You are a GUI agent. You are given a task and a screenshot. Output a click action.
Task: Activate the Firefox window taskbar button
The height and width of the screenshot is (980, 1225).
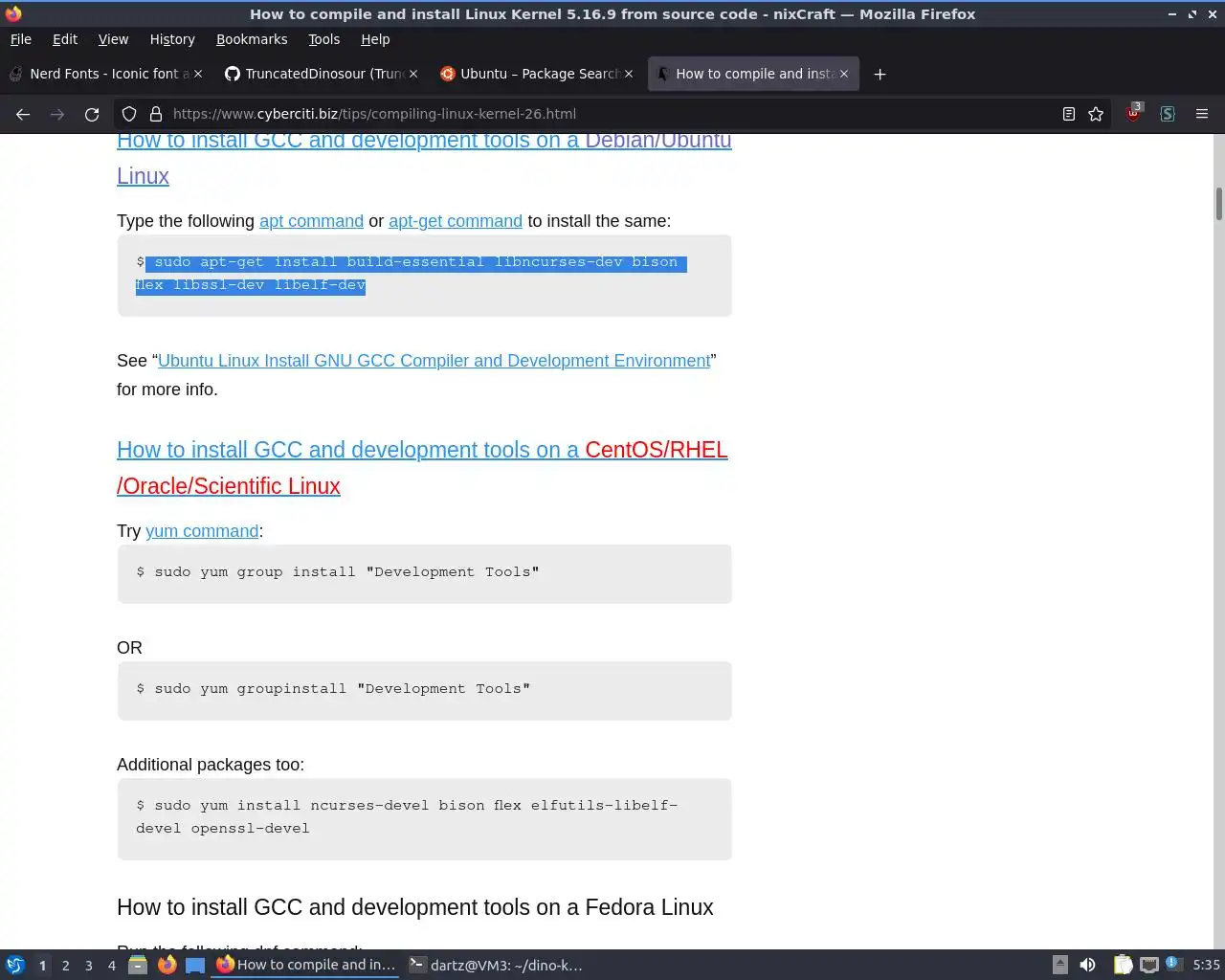305,965
